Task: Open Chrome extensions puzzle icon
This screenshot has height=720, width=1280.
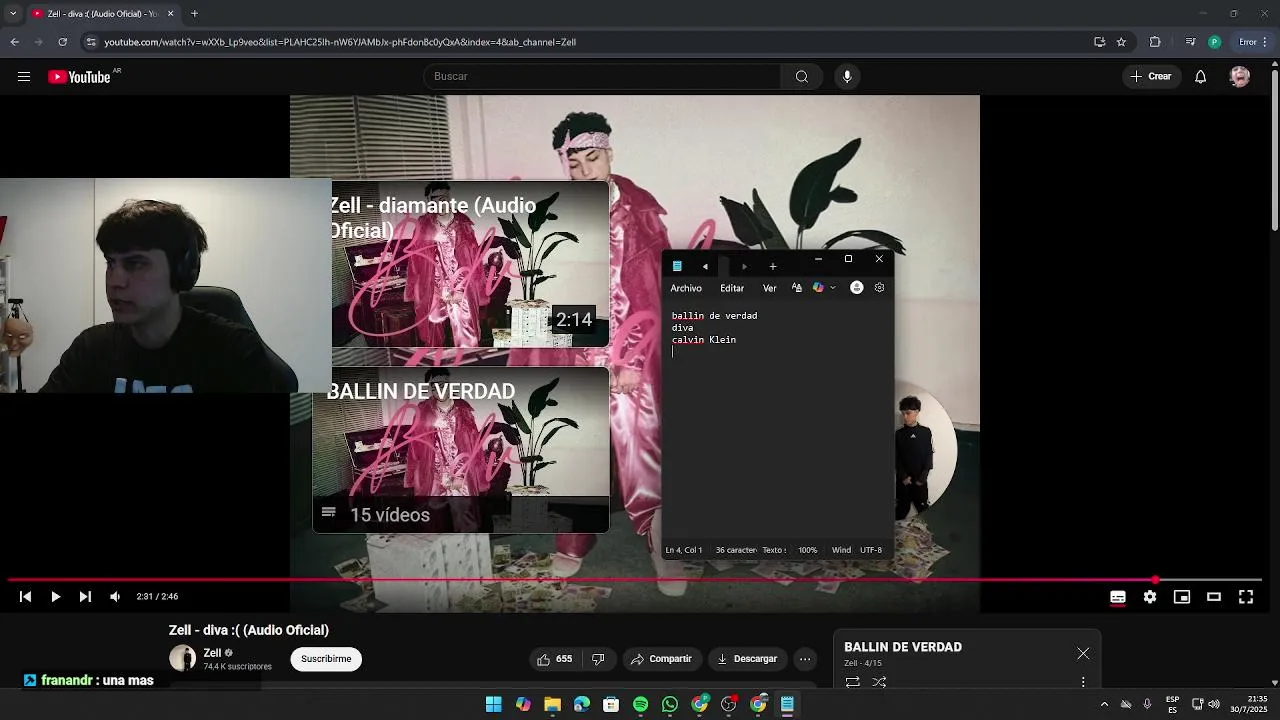Action: 1155,42
